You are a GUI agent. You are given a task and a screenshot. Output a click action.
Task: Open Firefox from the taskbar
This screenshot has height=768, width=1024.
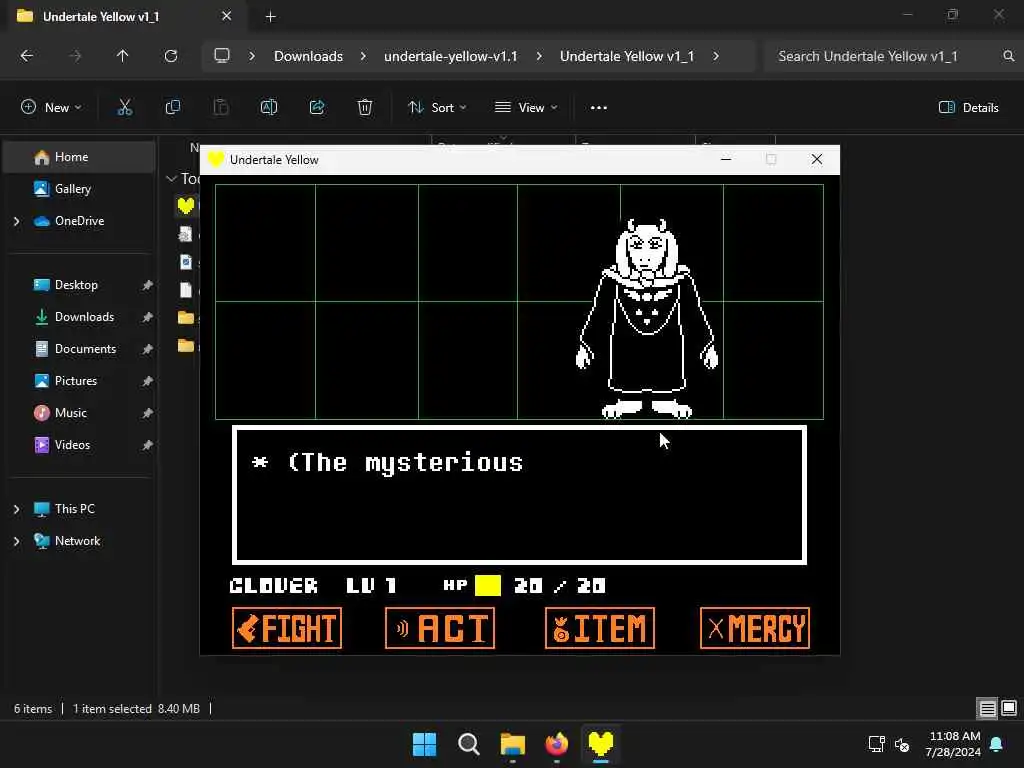556,744
